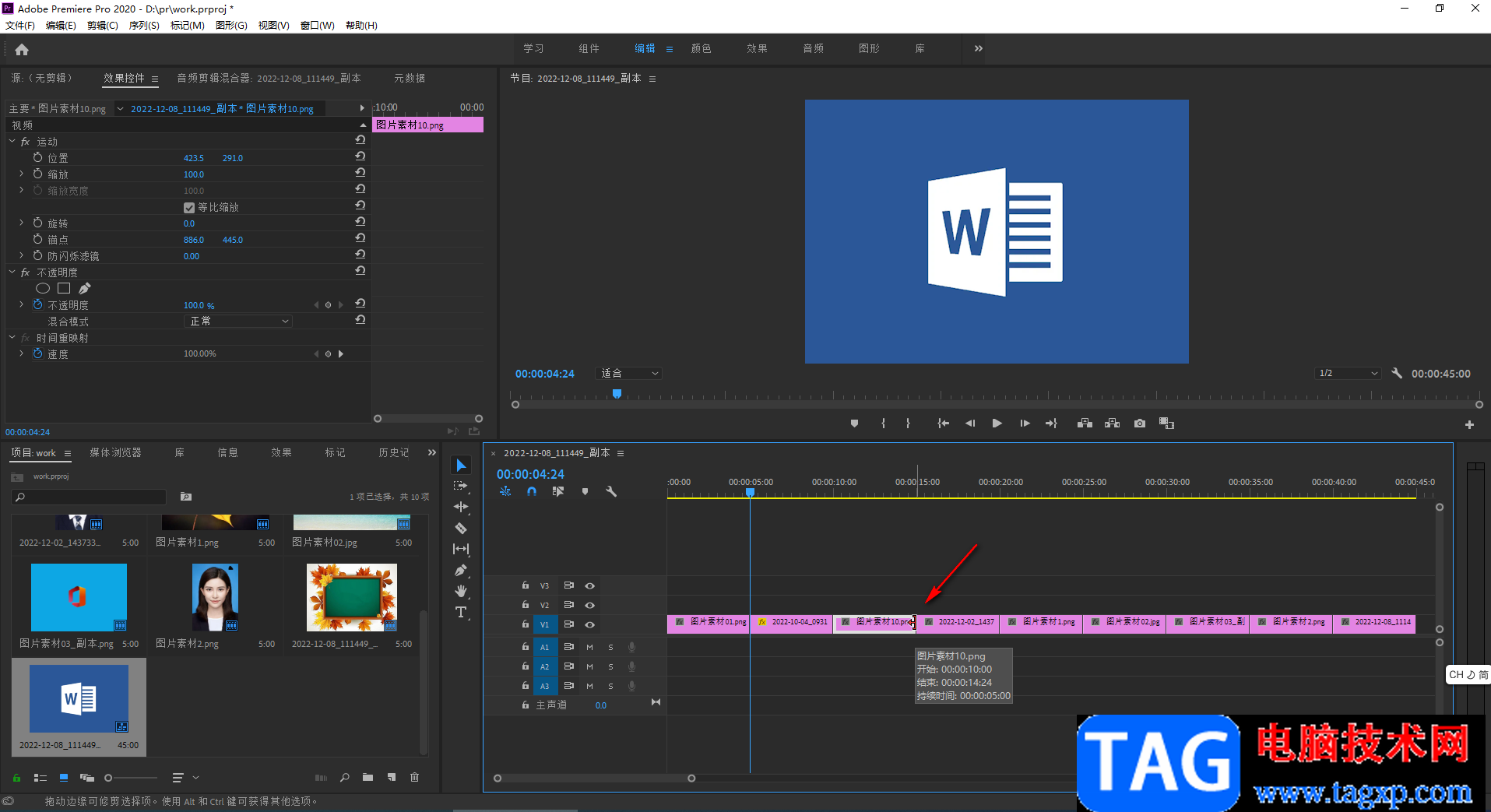Click Mark In in program monitor

(883, 424)
